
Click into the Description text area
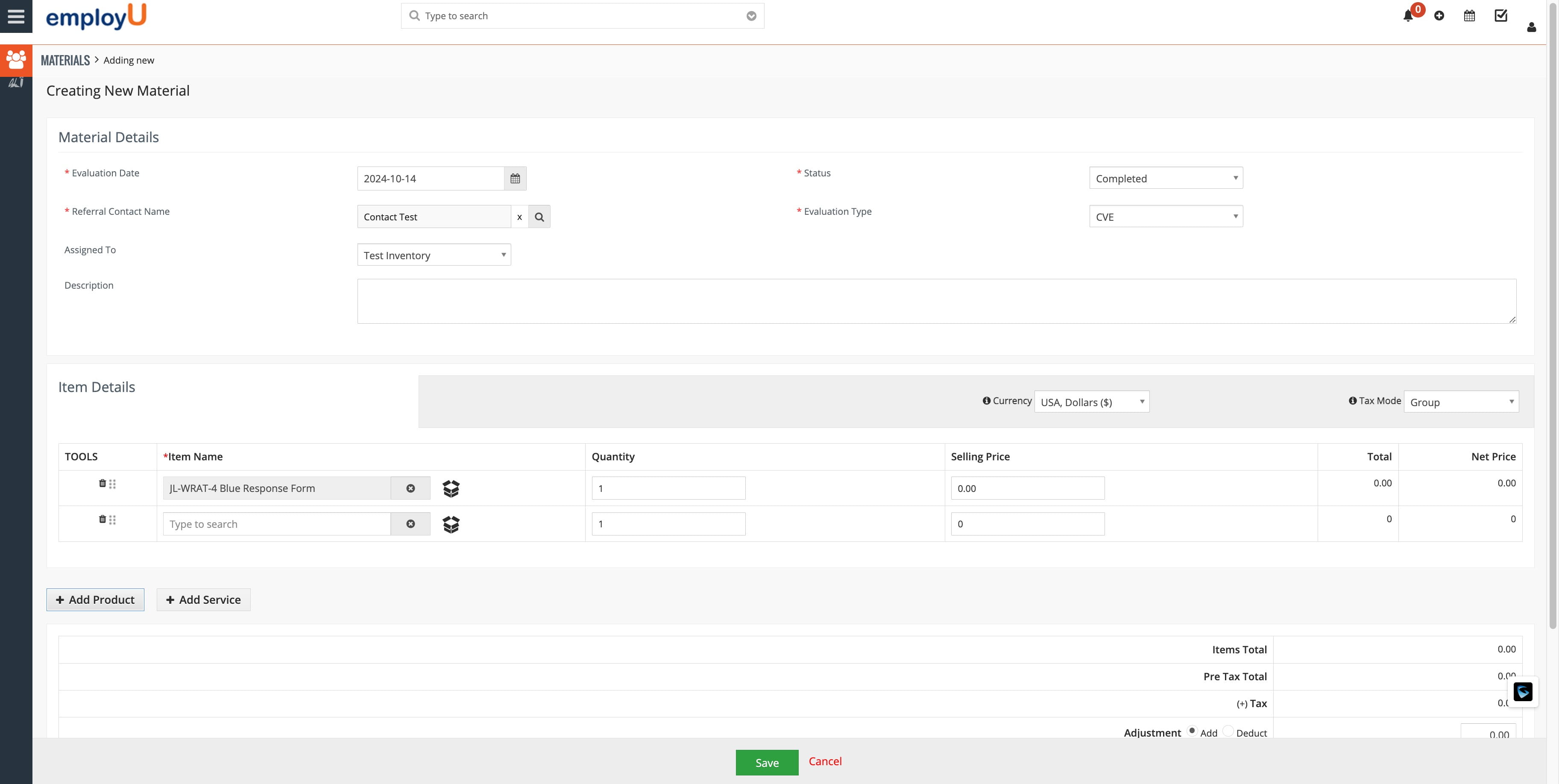936,301
